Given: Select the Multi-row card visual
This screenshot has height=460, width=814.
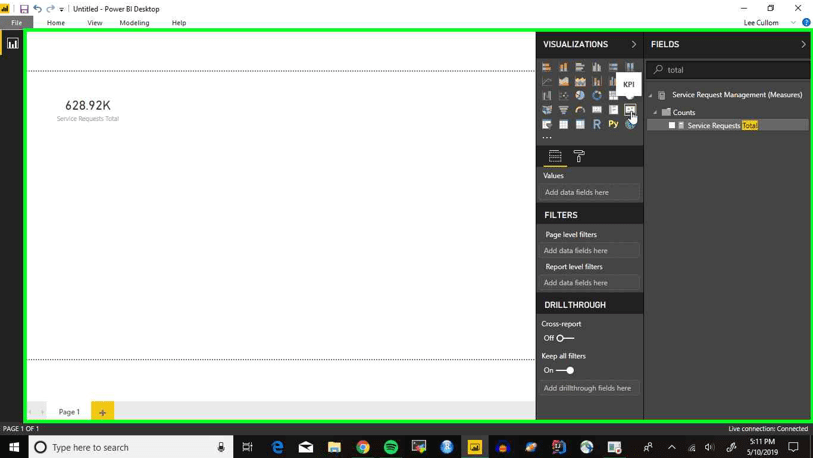Looking at the screenshot, I should 613,110.
